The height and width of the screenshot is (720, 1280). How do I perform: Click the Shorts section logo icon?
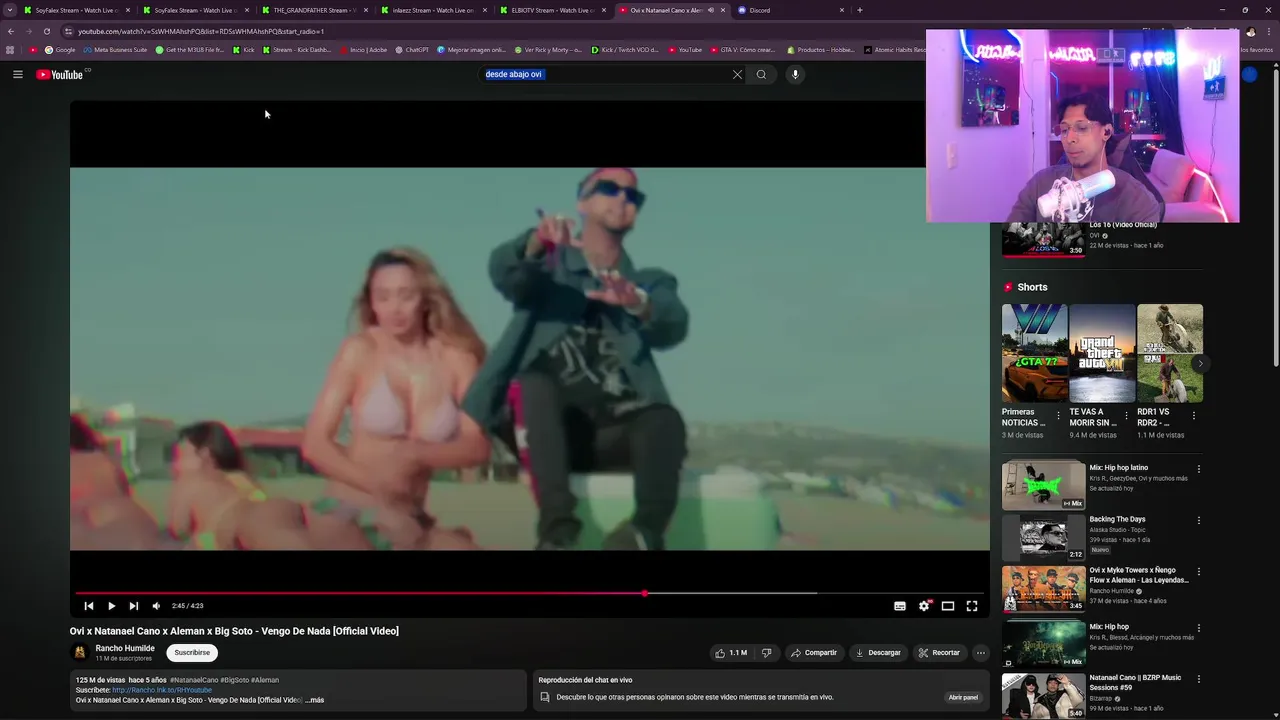pos(1008,287)
